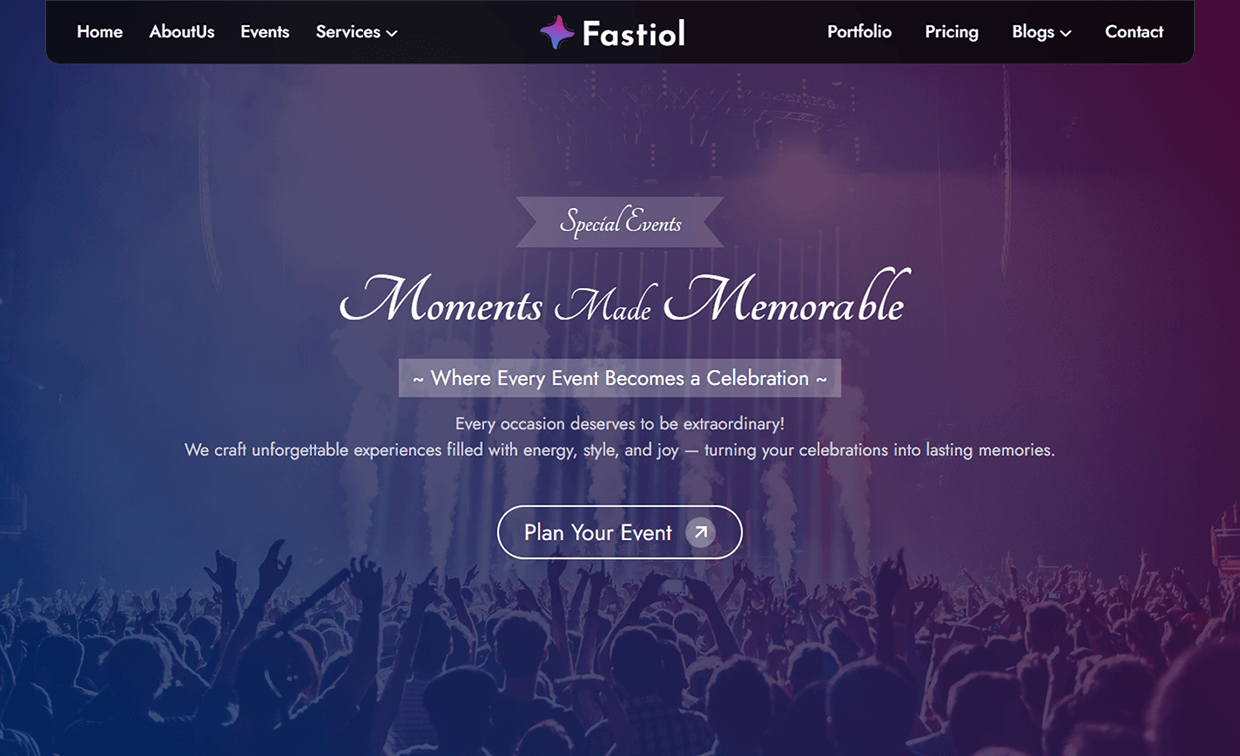
Task: Click the Special Events ribbon banner
Action: 619,221
